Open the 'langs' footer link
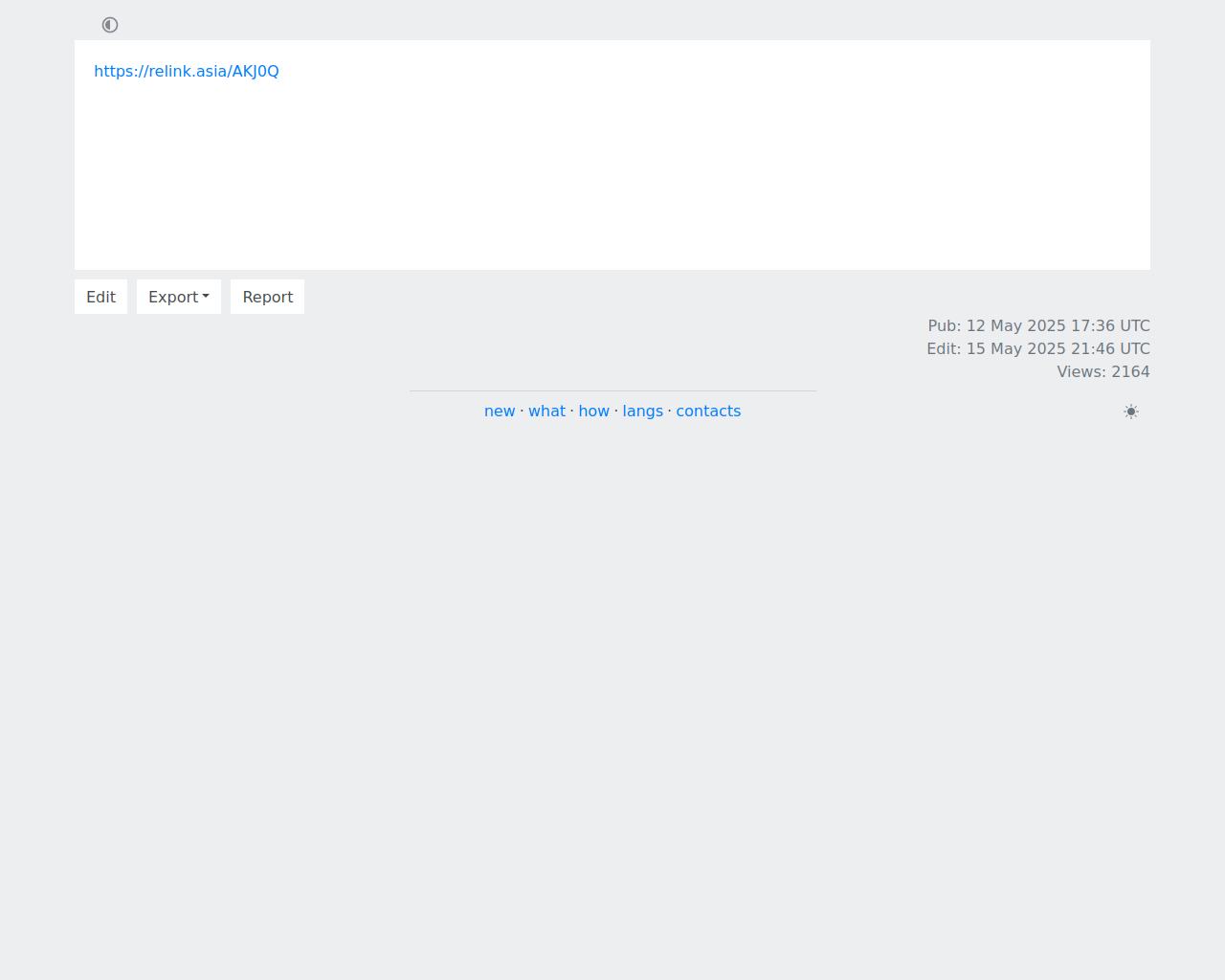Screen dimensions: 1225x980 [x=643, y=411]
